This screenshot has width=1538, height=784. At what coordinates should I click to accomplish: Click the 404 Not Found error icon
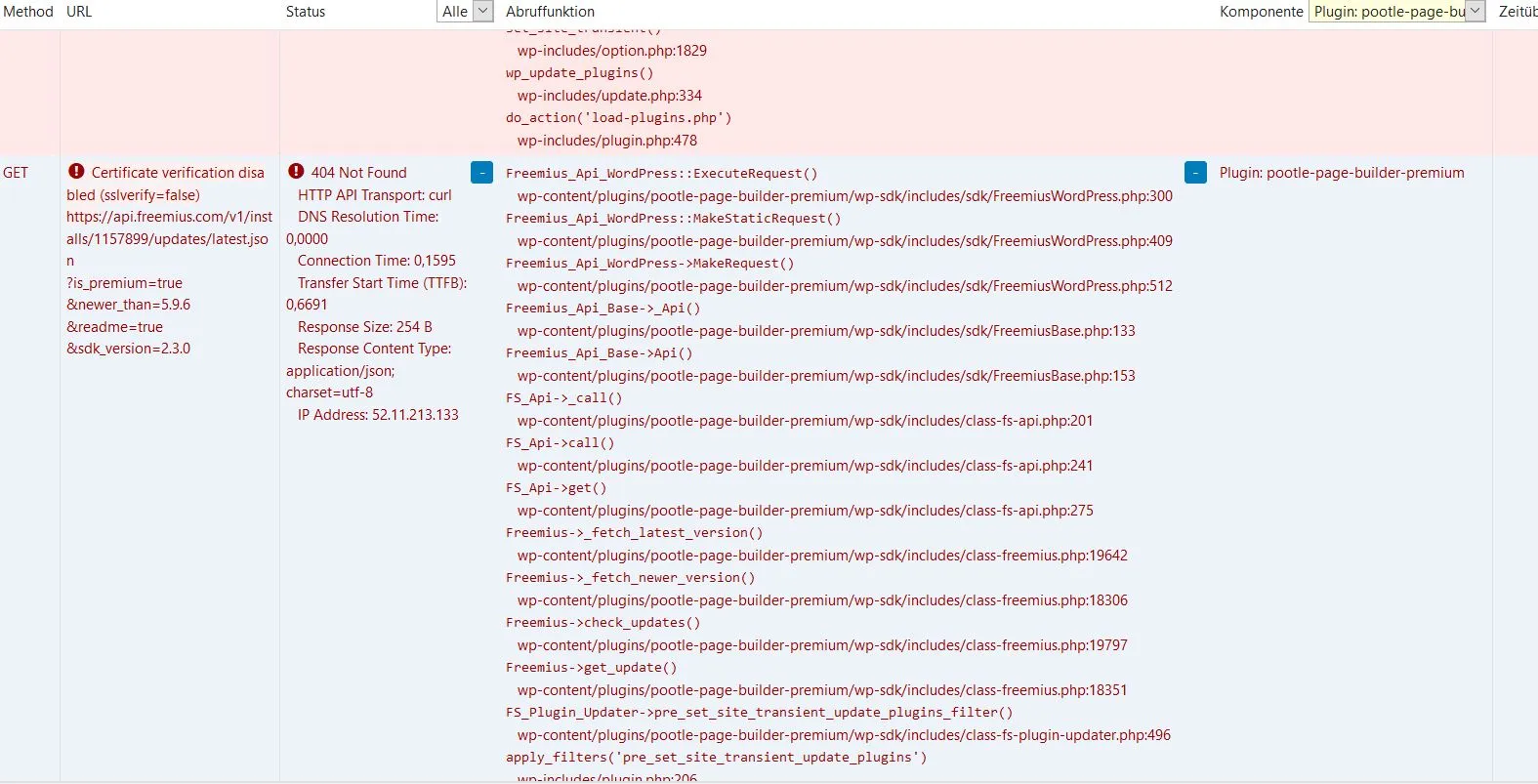coord(296,171)
